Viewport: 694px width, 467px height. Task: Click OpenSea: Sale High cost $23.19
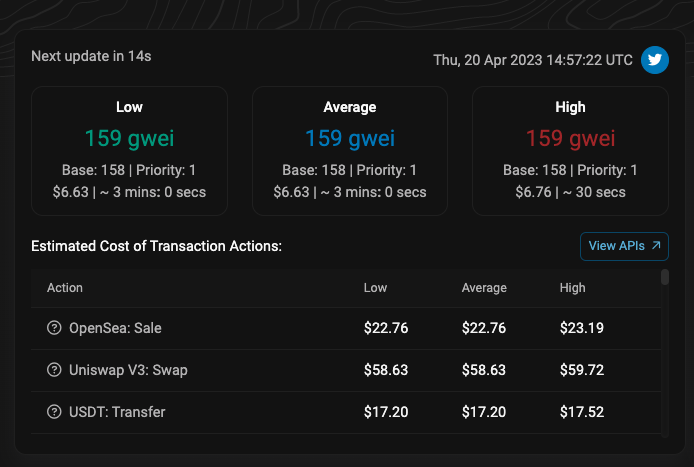(582, 328)
